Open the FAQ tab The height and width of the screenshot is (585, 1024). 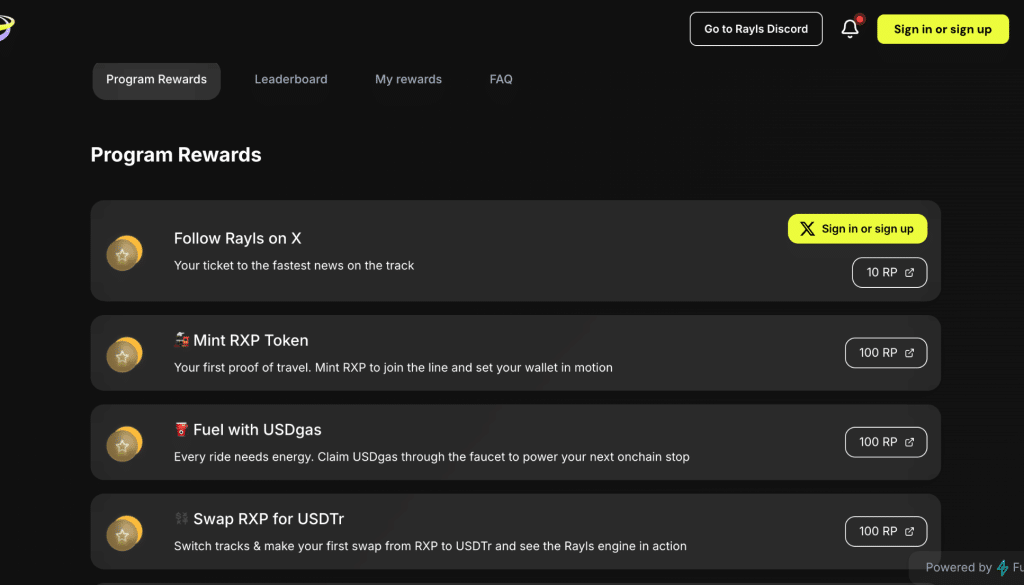coord(501,79)
